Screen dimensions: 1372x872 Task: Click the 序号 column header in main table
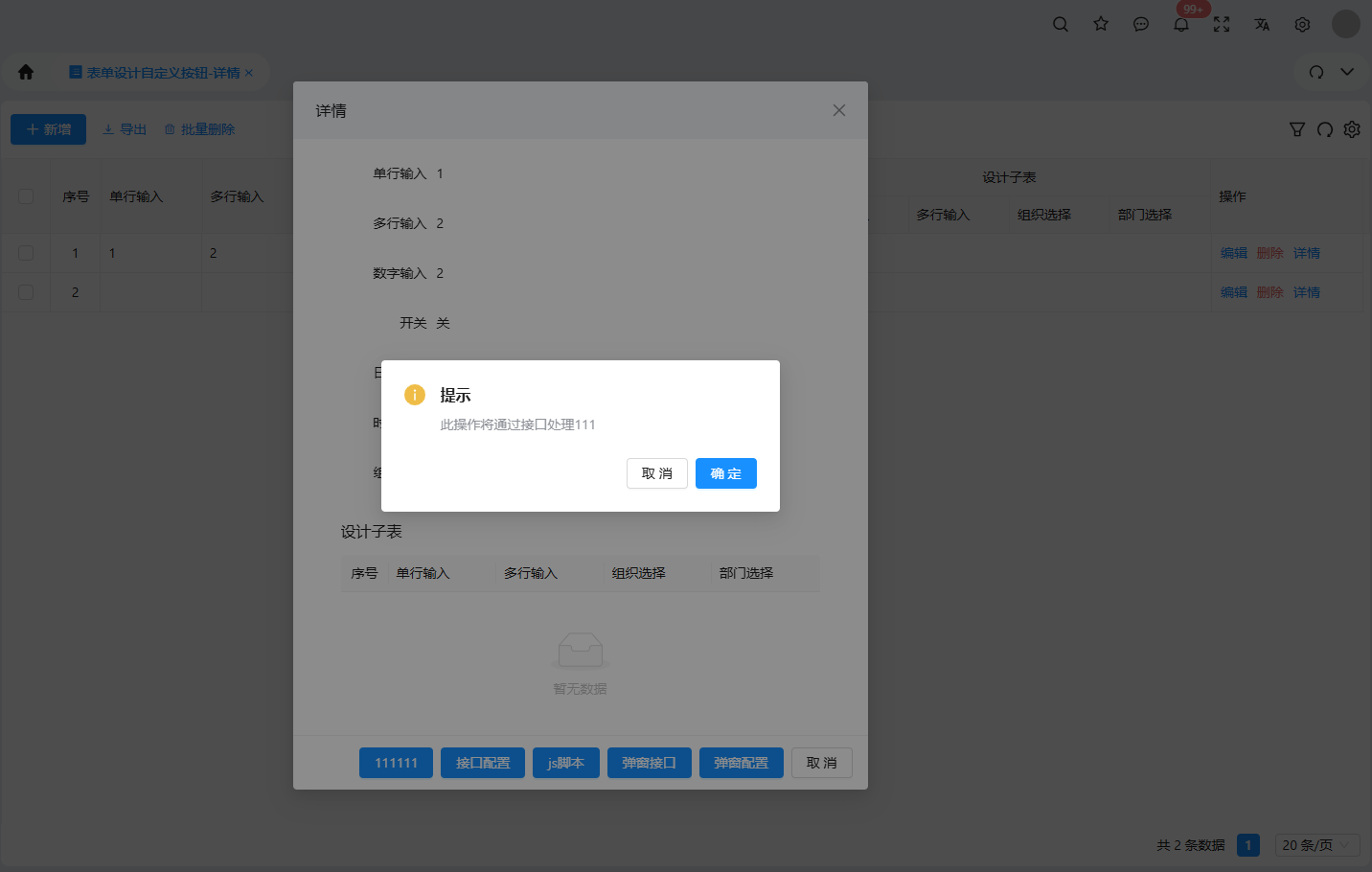pos(76,196)
